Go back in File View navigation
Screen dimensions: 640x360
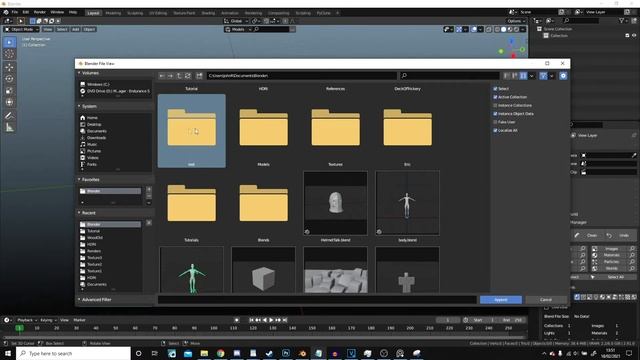(x=162, y=76)
